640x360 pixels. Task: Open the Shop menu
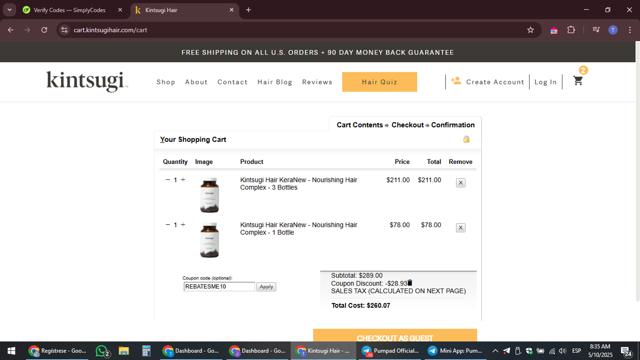tap(166, 82)
